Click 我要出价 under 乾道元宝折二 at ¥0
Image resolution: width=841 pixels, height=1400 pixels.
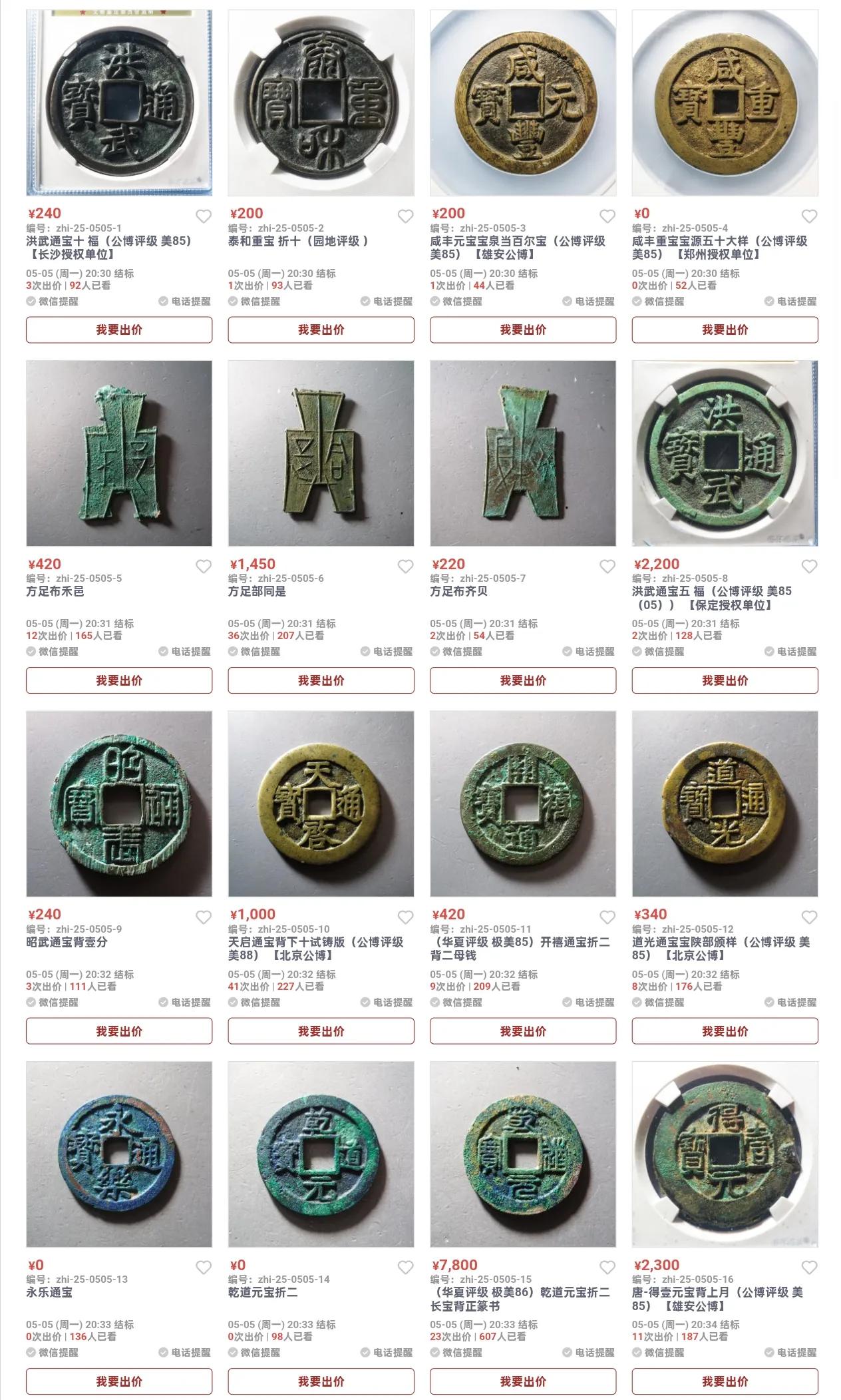coord(321,1381)
